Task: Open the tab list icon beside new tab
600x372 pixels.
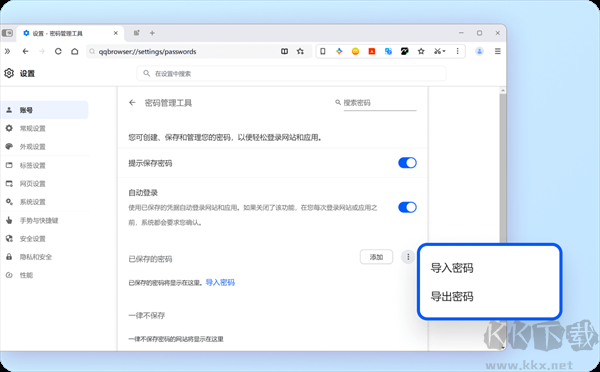Action: 137,33
